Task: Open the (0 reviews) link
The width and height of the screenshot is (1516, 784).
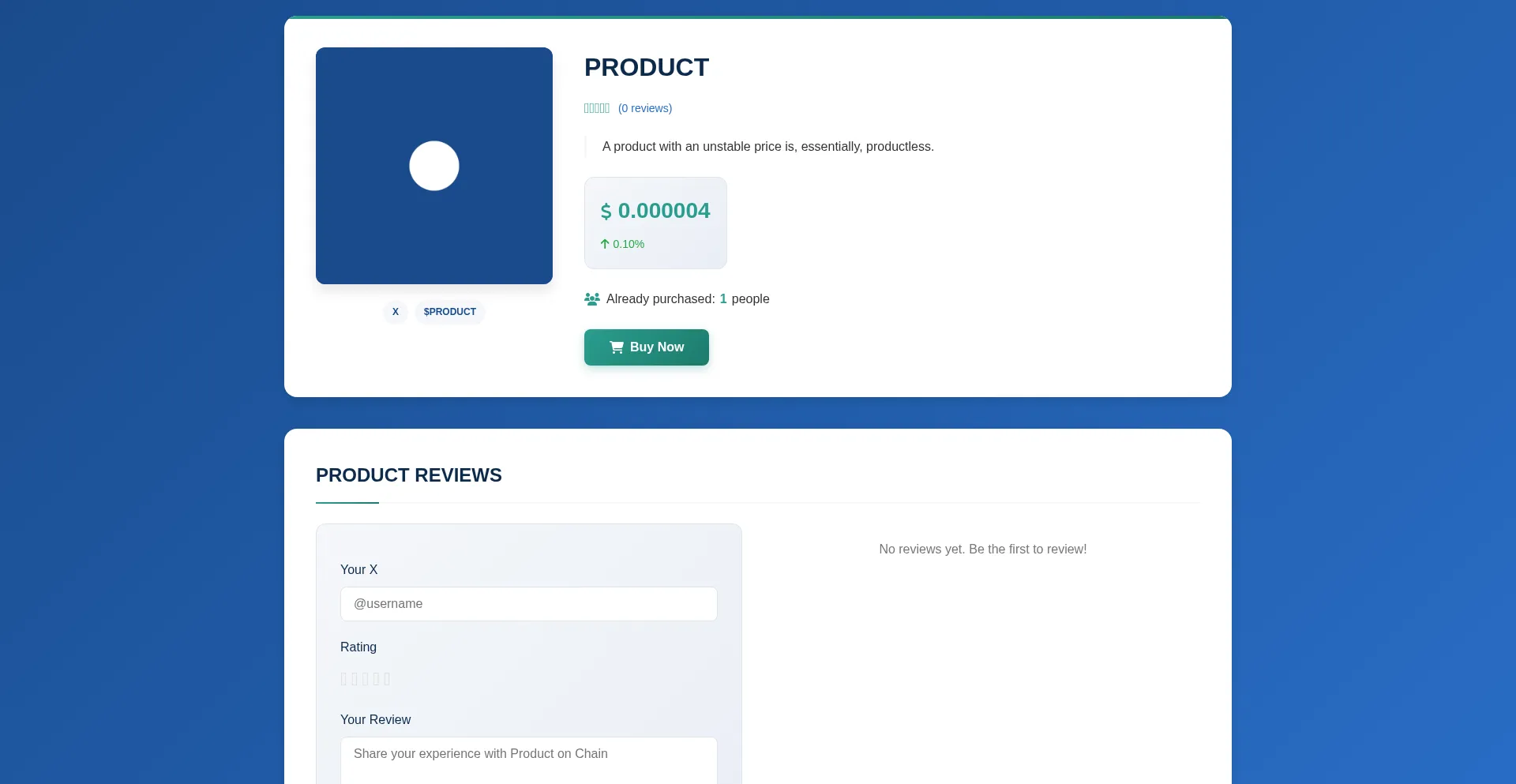Action: (x=644, y=108)
